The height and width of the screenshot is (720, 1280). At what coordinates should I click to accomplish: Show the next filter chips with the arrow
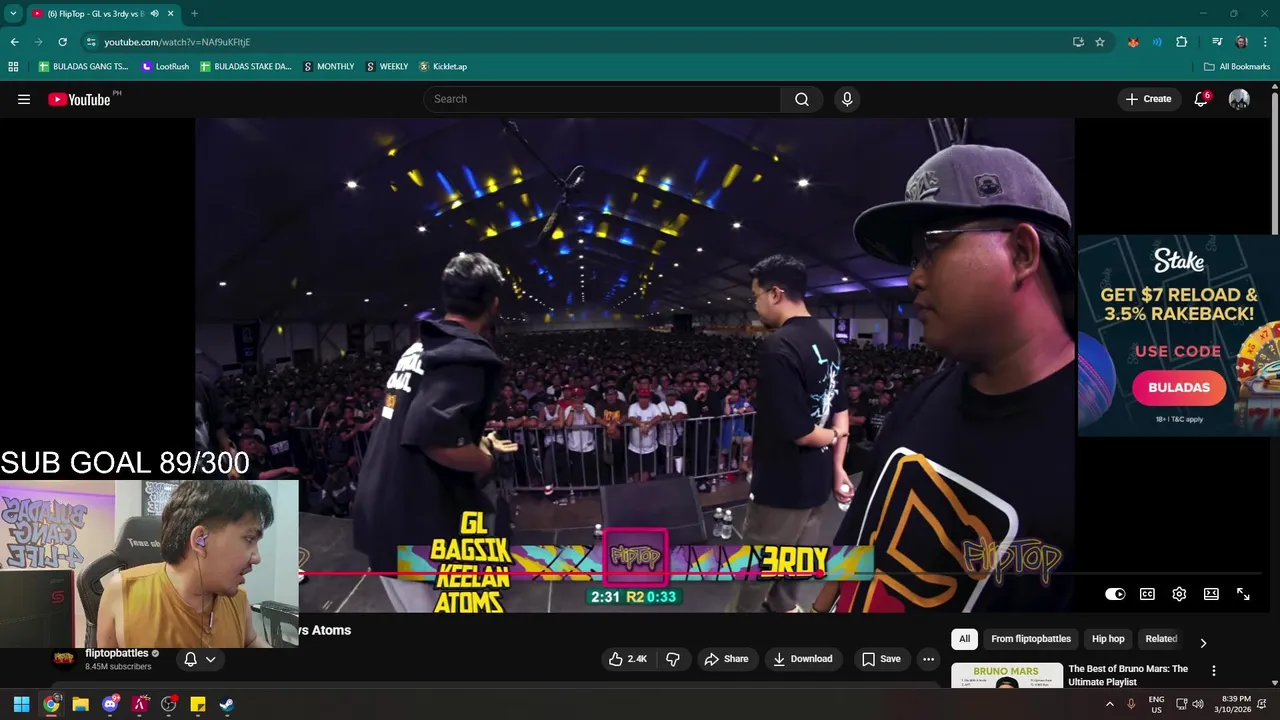(x=1203, y=643)
